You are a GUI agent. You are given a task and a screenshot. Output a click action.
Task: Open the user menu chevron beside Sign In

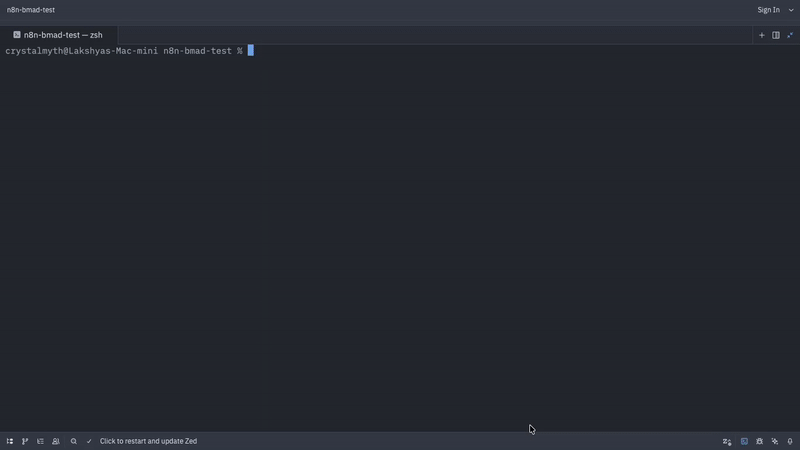coord(791,10)
